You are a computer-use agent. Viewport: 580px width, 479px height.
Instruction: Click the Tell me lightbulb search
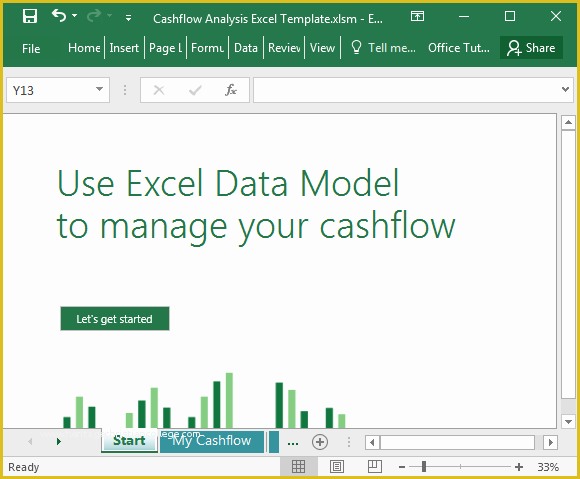[x=383, y=48]
